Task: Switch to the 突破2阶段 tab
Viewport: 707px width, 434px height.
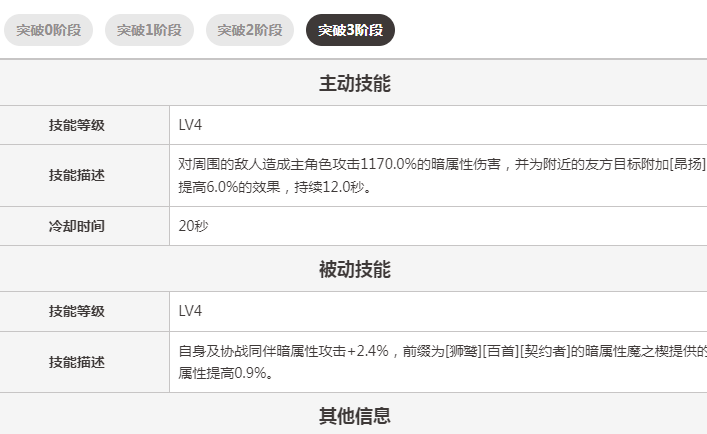Action: coord(250,30)
